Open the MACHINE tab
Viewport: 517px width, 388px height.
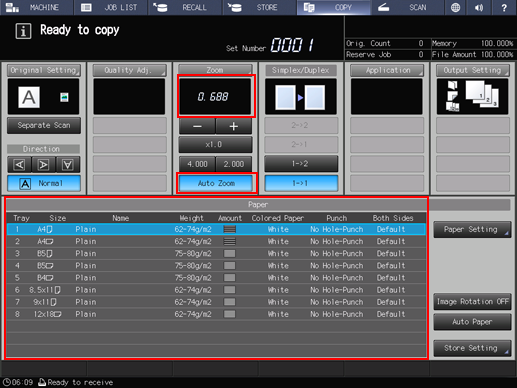(x=37, y=7)
